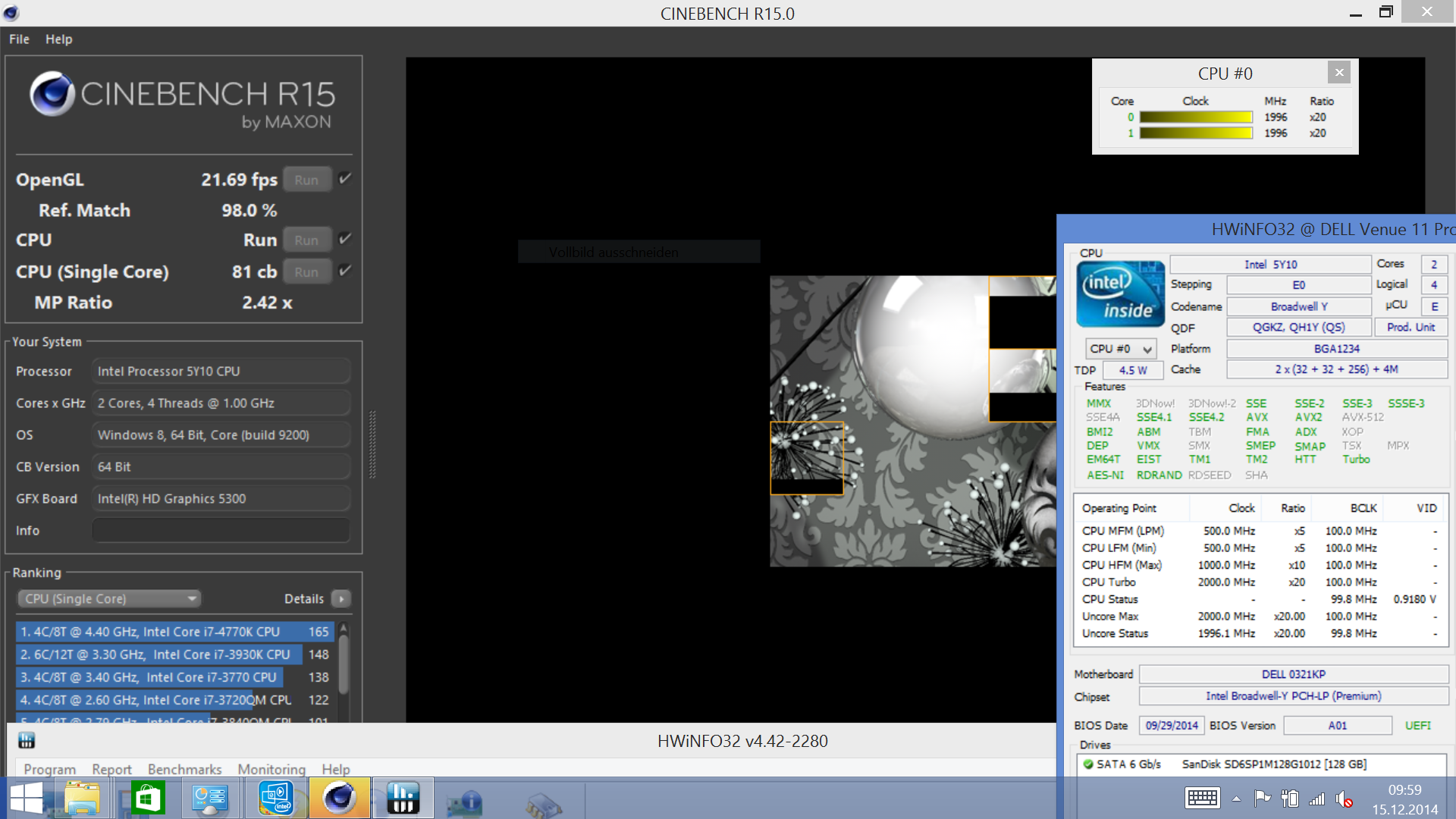Open the CPU (Single Core) ranking dropdown
Viewport: 1456px width, 819px height.
pyautogui.click(x=109, y=598)
